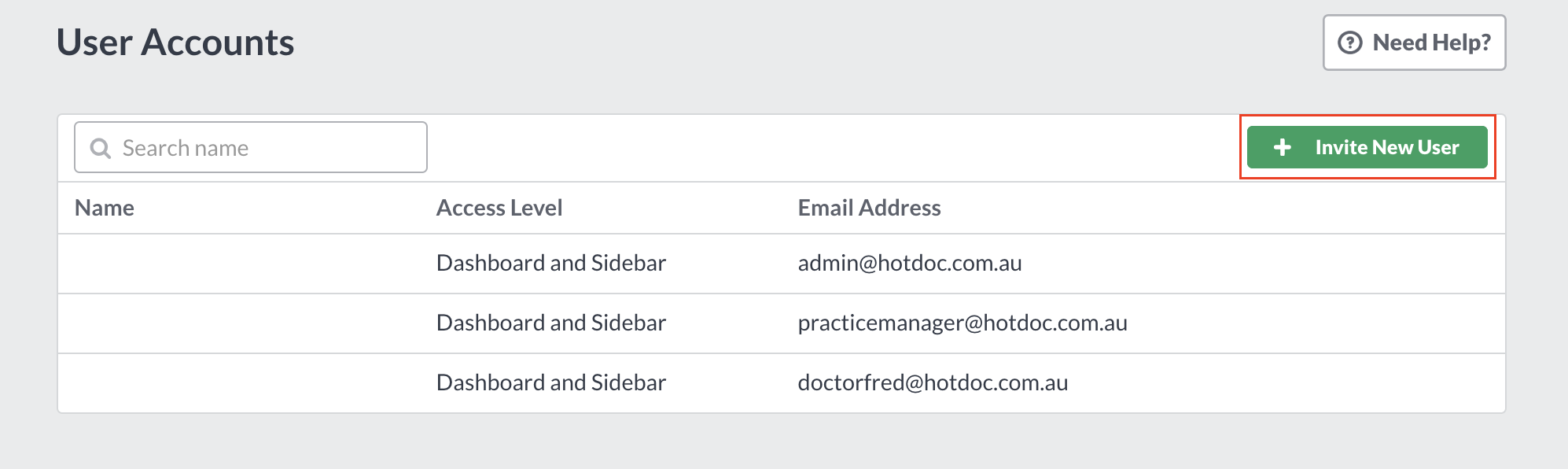Open the doctorfred@hotdoc.com.au user row
The height and width of the screenshot is (469, 1568).
(782, 383)
